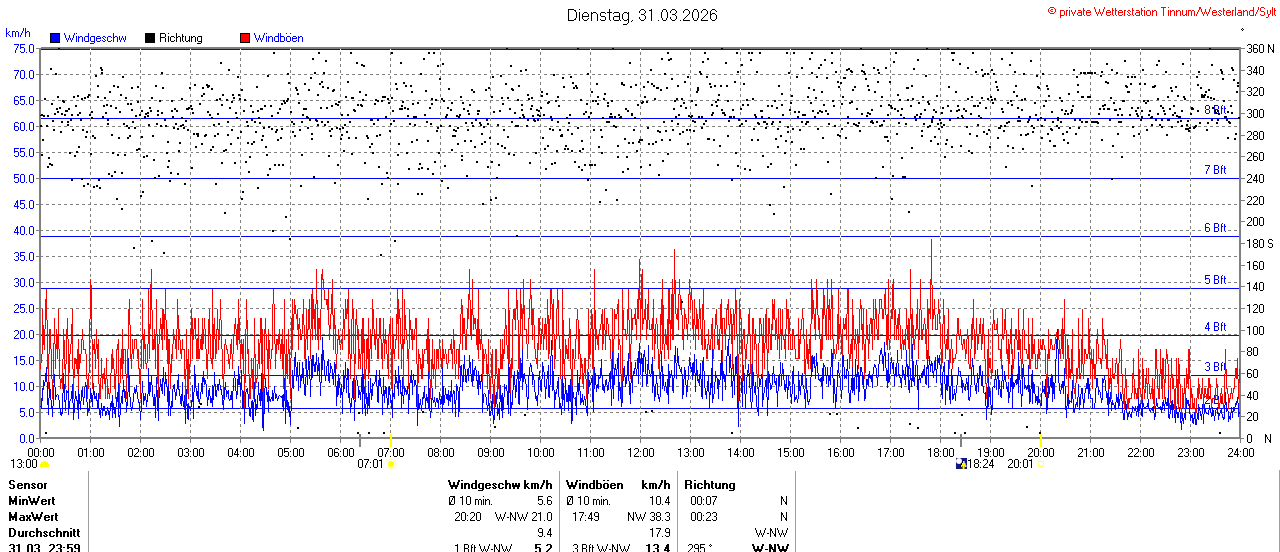Click the 01:00 time axis label
Viewport: 1280px width, 552px height.
pyautogui.click(x=91, y=452)
